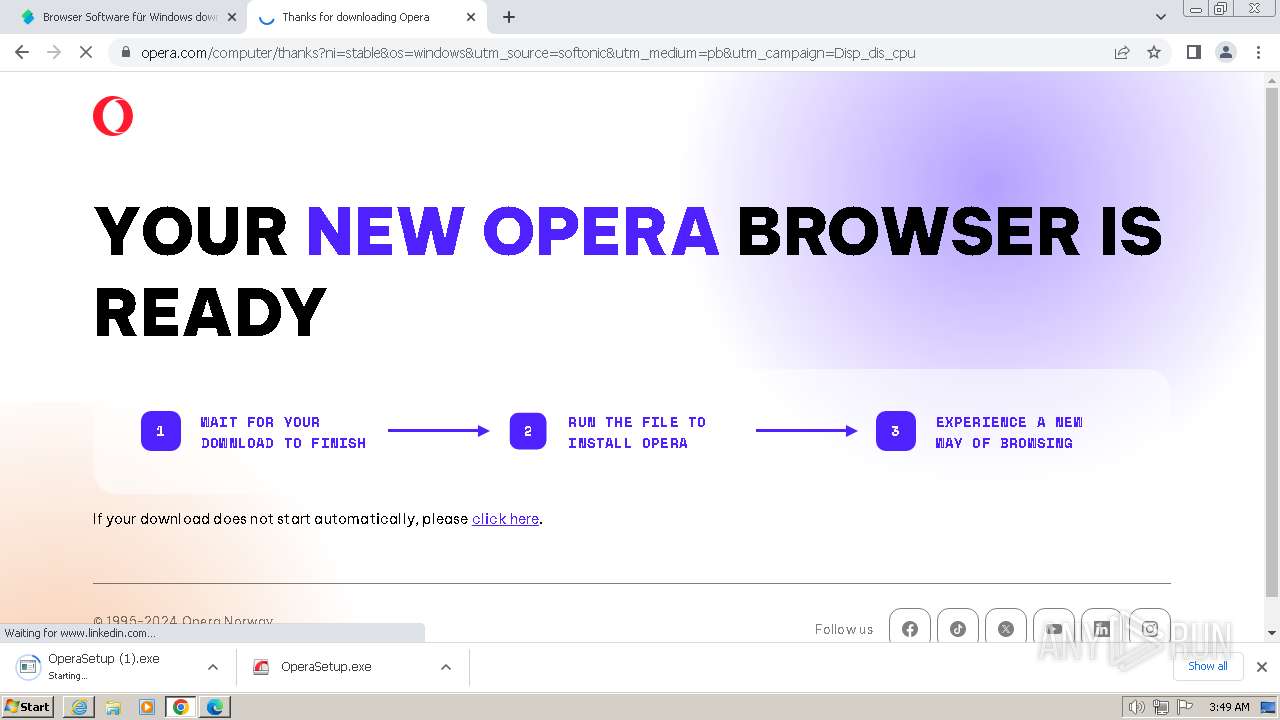The width and height of the screenshot is (1280, 720).
Task: Select Chrome in the taskbar
Action: pyautogui.click(x=181, y=707)
